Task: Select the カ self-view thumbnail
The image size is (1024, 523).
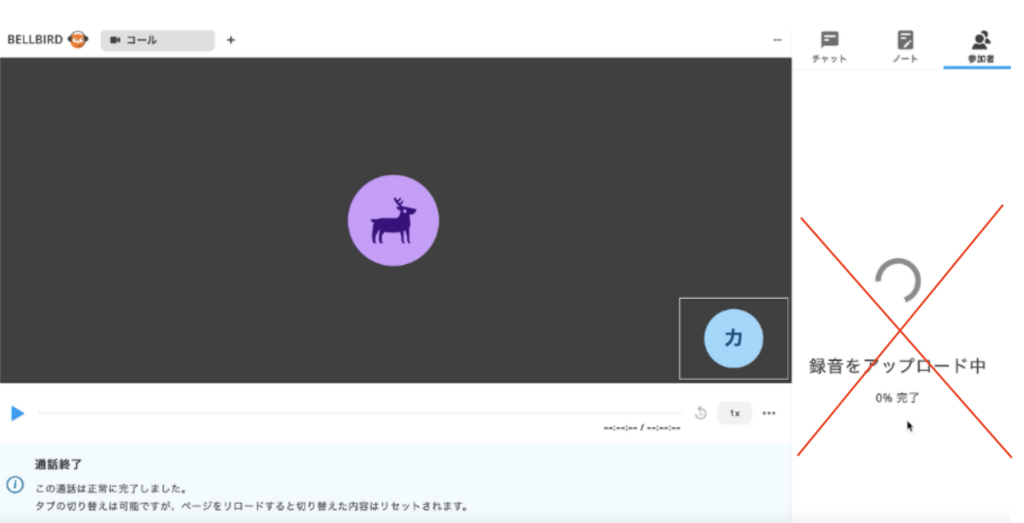Action: point(733,338)
